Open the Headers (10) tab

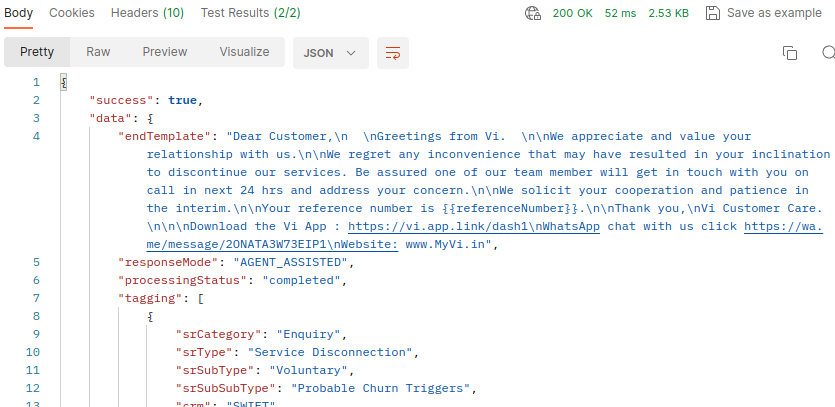point(147,13)
